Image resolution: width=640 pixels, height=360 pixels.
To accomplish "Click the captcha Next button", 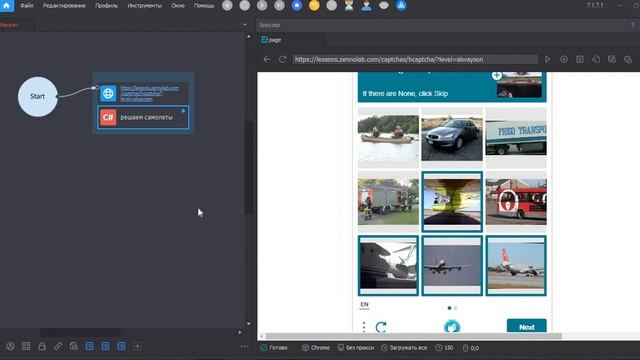I will 527,327.
